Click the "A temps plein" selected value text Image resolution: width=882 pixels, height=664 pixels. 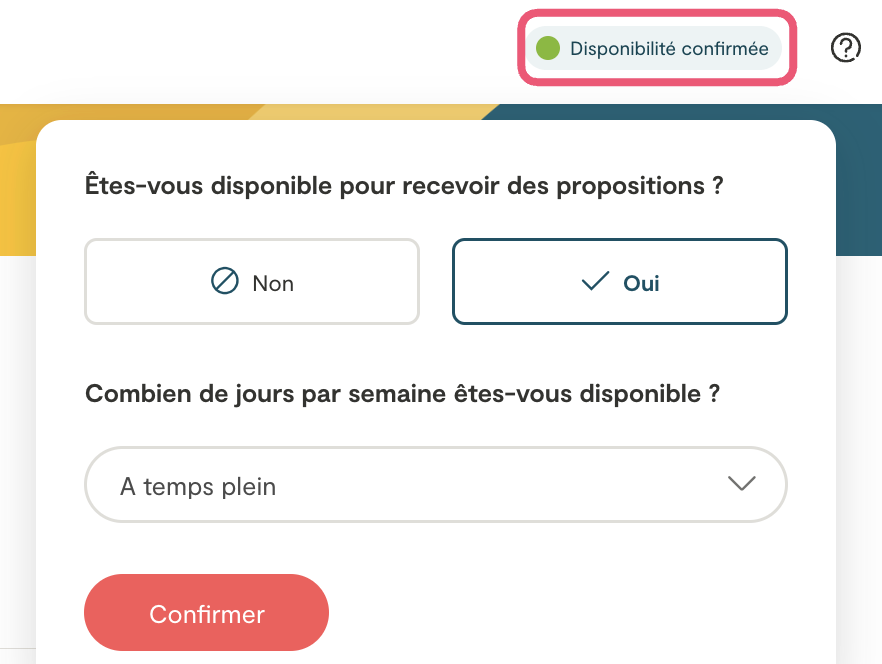pos(198,487)
